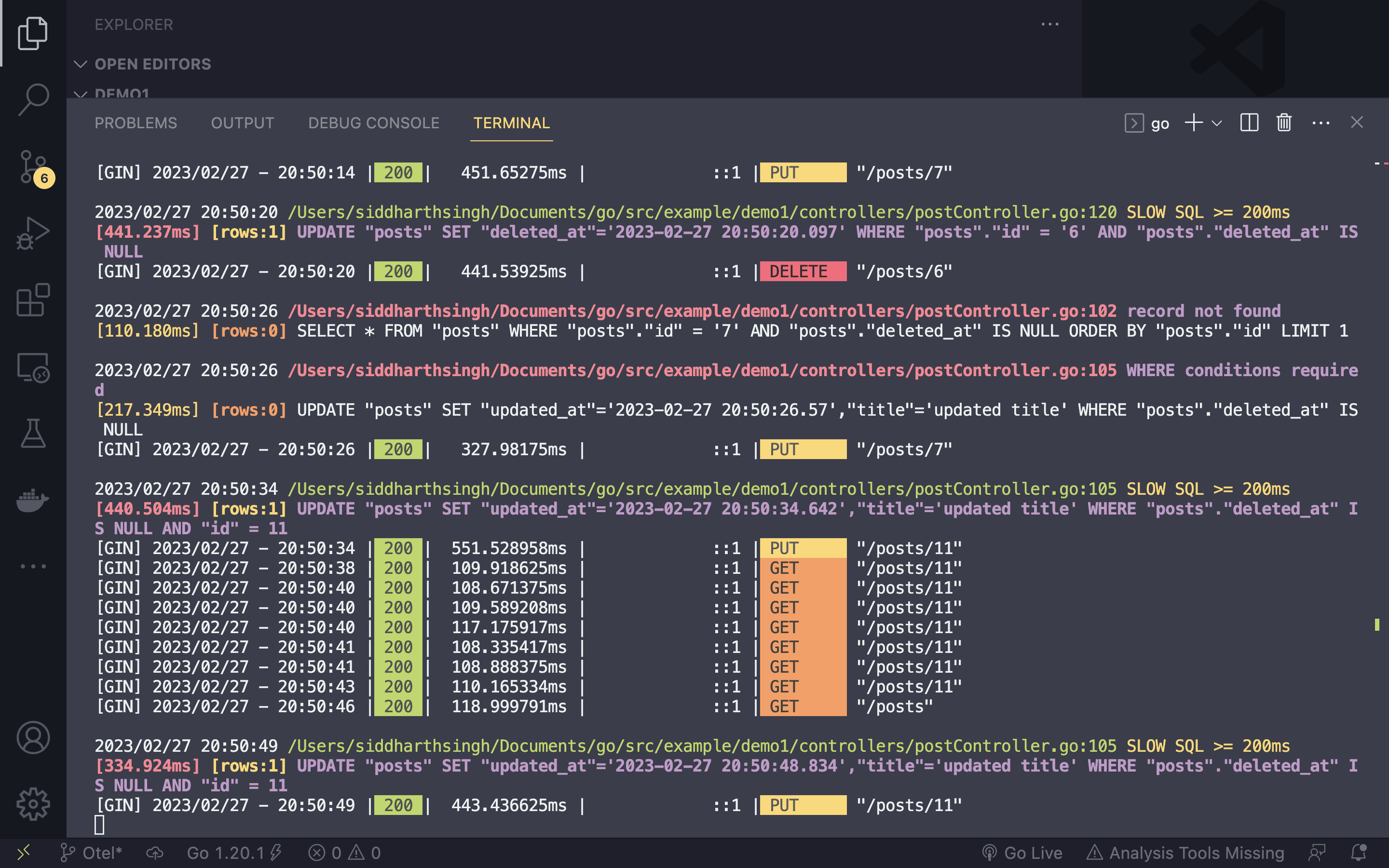
Task: Switch to the DEBUG CONSOLE tab
Action: click(374, 123)
